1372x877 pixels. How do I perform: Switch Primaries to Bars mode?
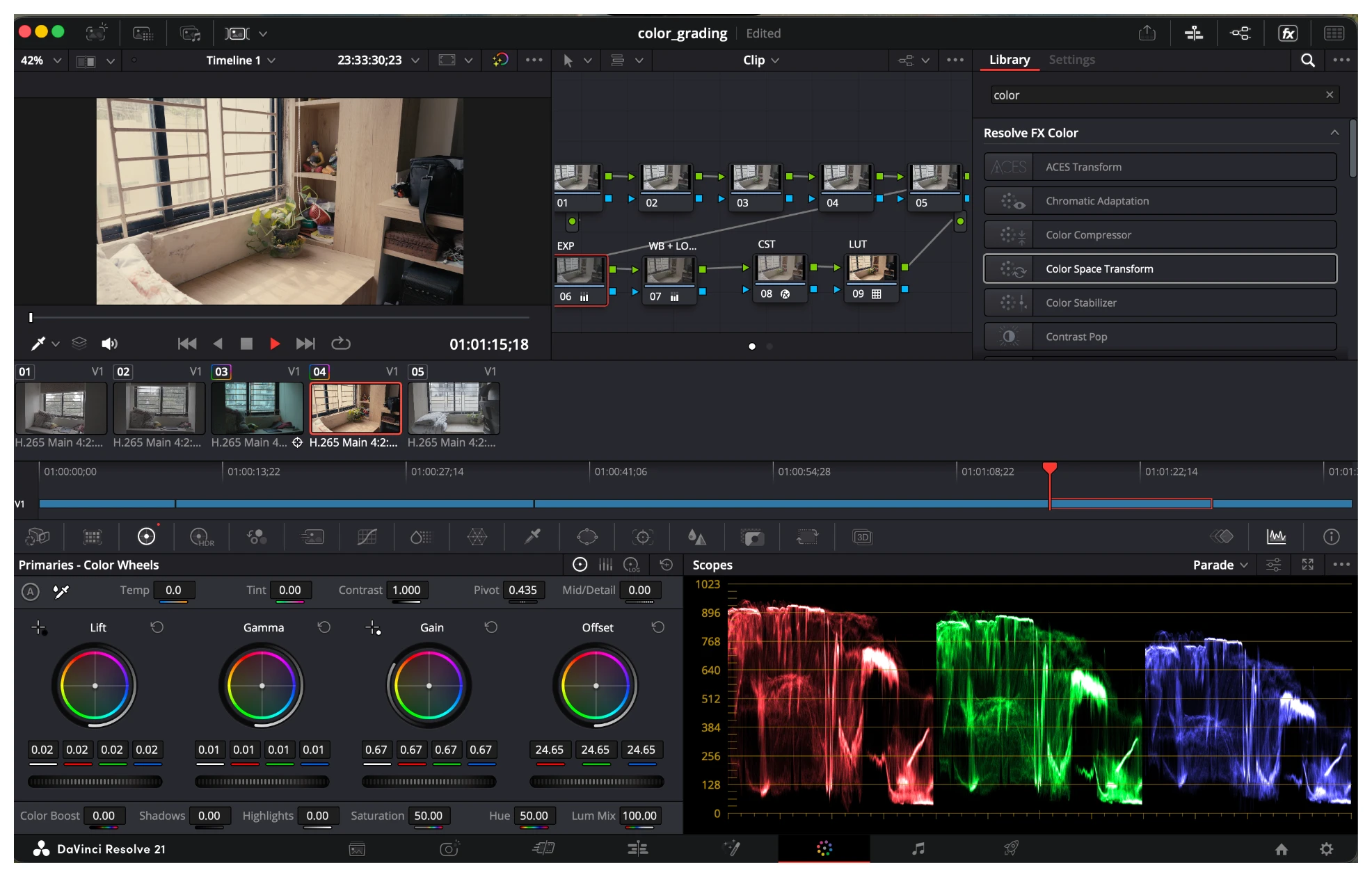pos(606,565)
